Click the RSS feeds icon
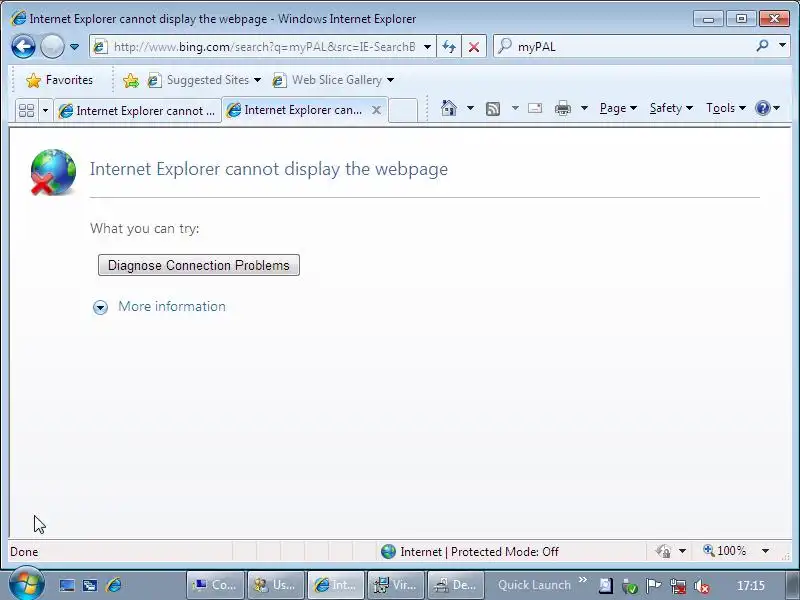 tap(493, 108)
